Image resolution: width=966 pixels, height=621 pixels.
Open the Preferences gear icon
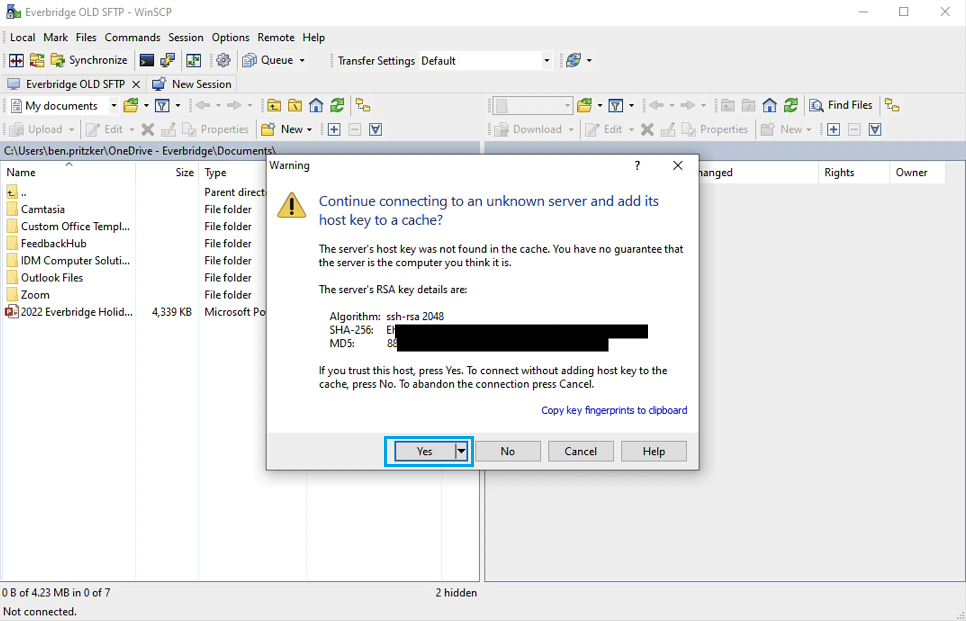point(223,60)
